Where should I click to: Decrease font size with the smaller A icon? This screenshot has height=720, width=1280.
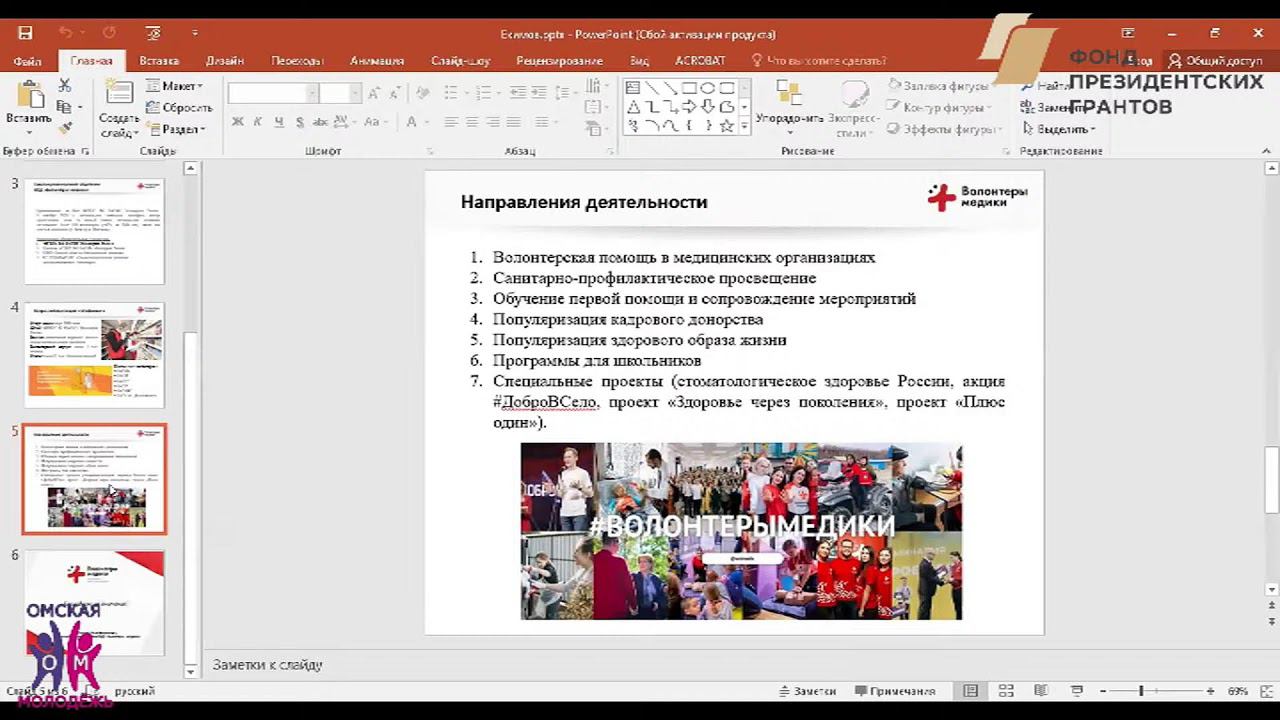pyautogui.click(x=395, y=93)
